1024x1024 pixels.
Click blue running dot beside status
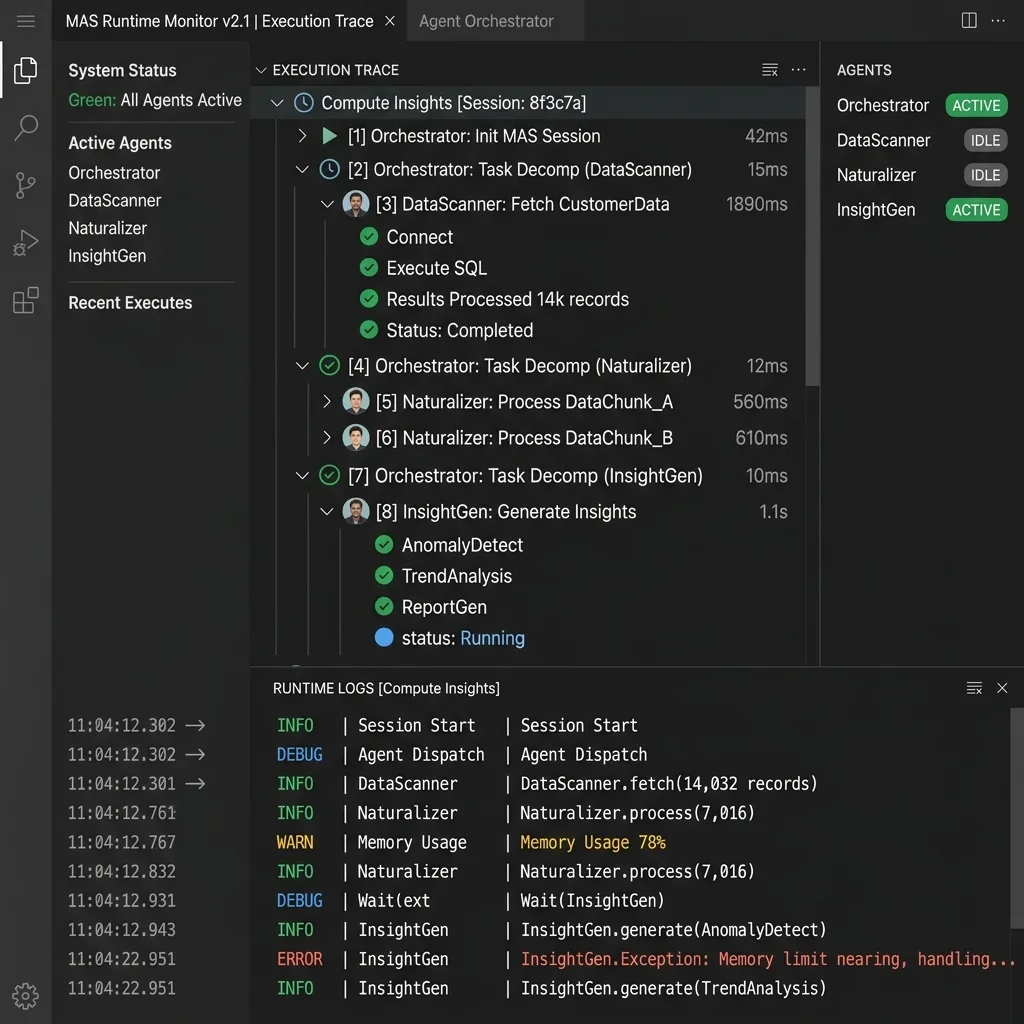[x=384, y=637]
